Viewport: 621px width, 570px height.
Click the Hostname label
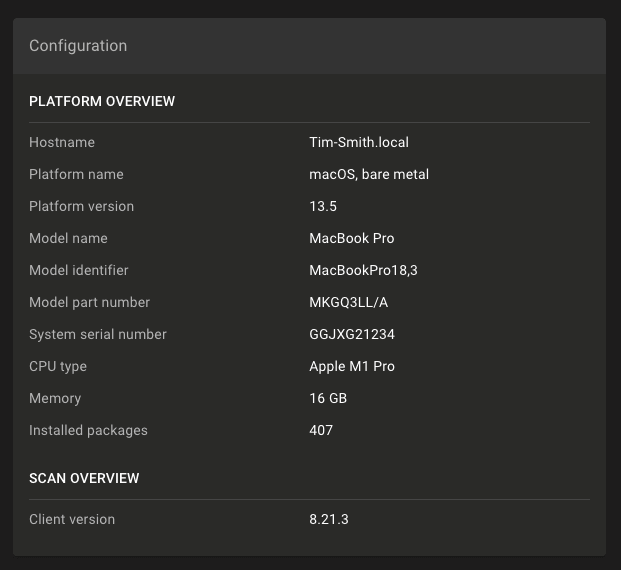pyautogui.click(x=62, y=142)
